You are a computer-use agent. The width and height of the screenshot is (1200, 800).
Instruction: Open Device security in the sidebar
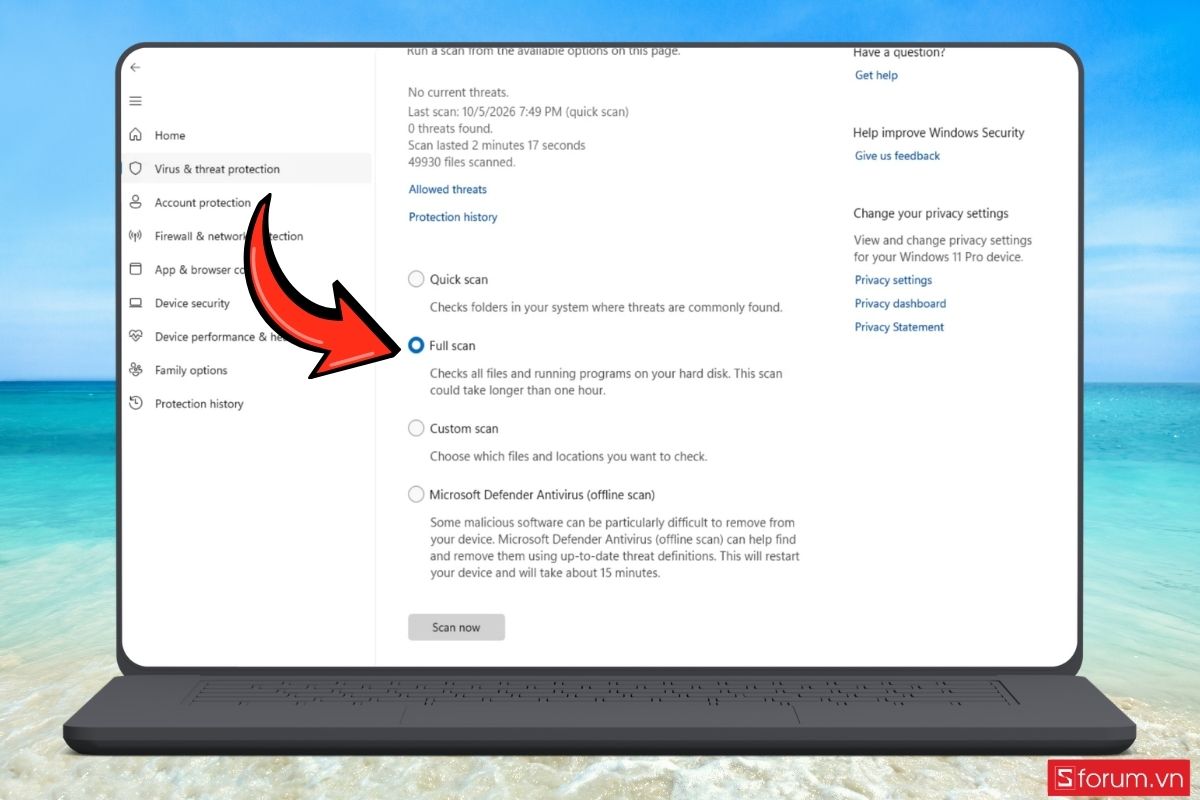(192, 303)
